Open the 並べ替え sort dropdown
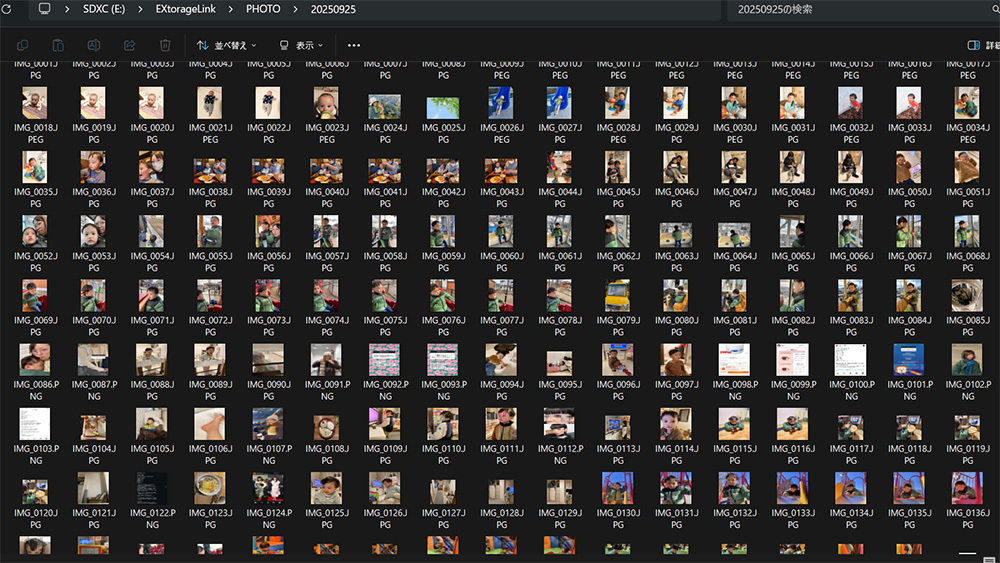This screenshot has height=563, width=1000. pyautogui.click(x=226, y=45)
